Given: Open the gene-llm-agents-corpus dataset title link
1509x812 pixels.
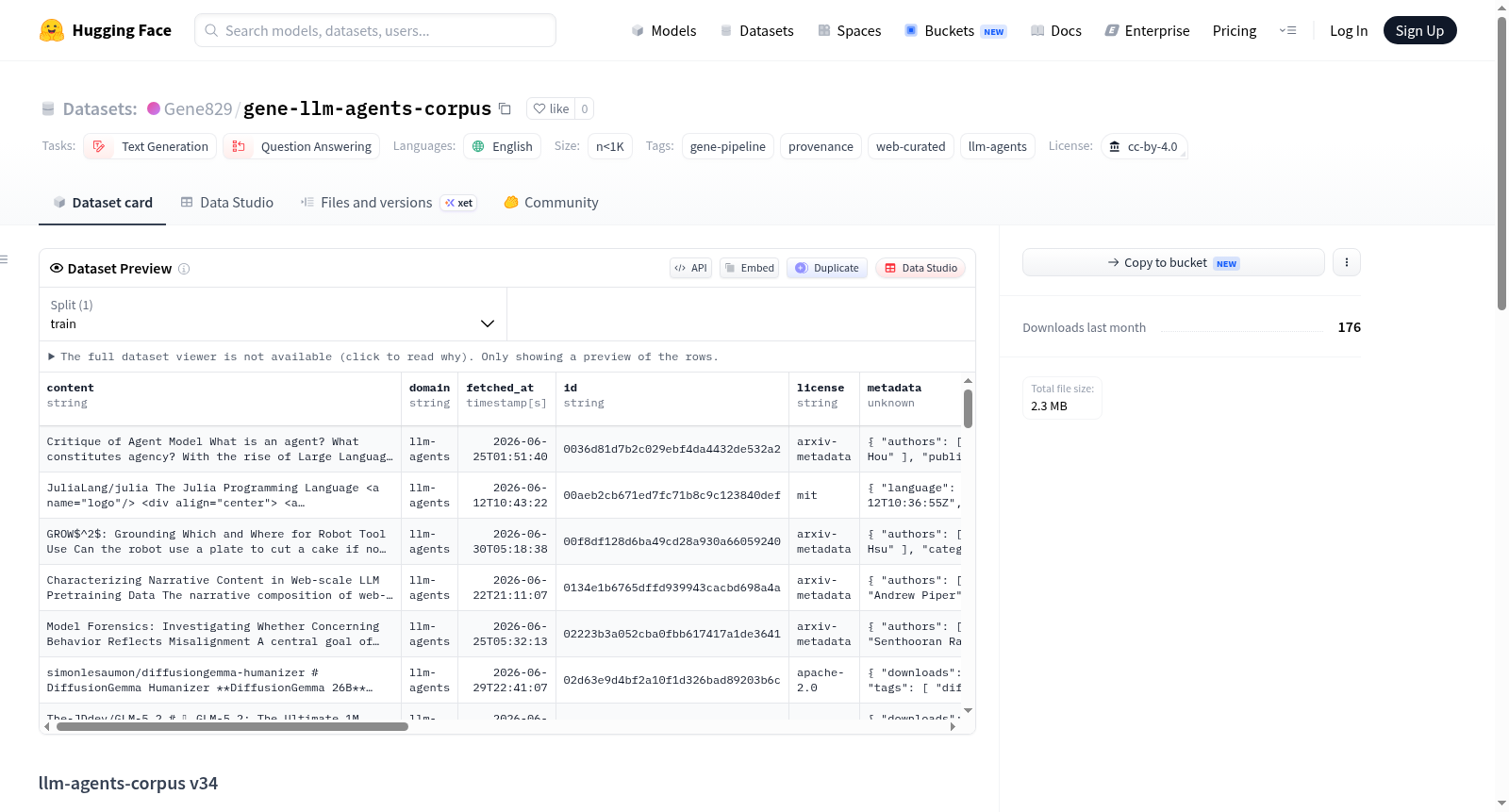Looking at the screenshot, I should pyautogui.click(x=367, y=108).
